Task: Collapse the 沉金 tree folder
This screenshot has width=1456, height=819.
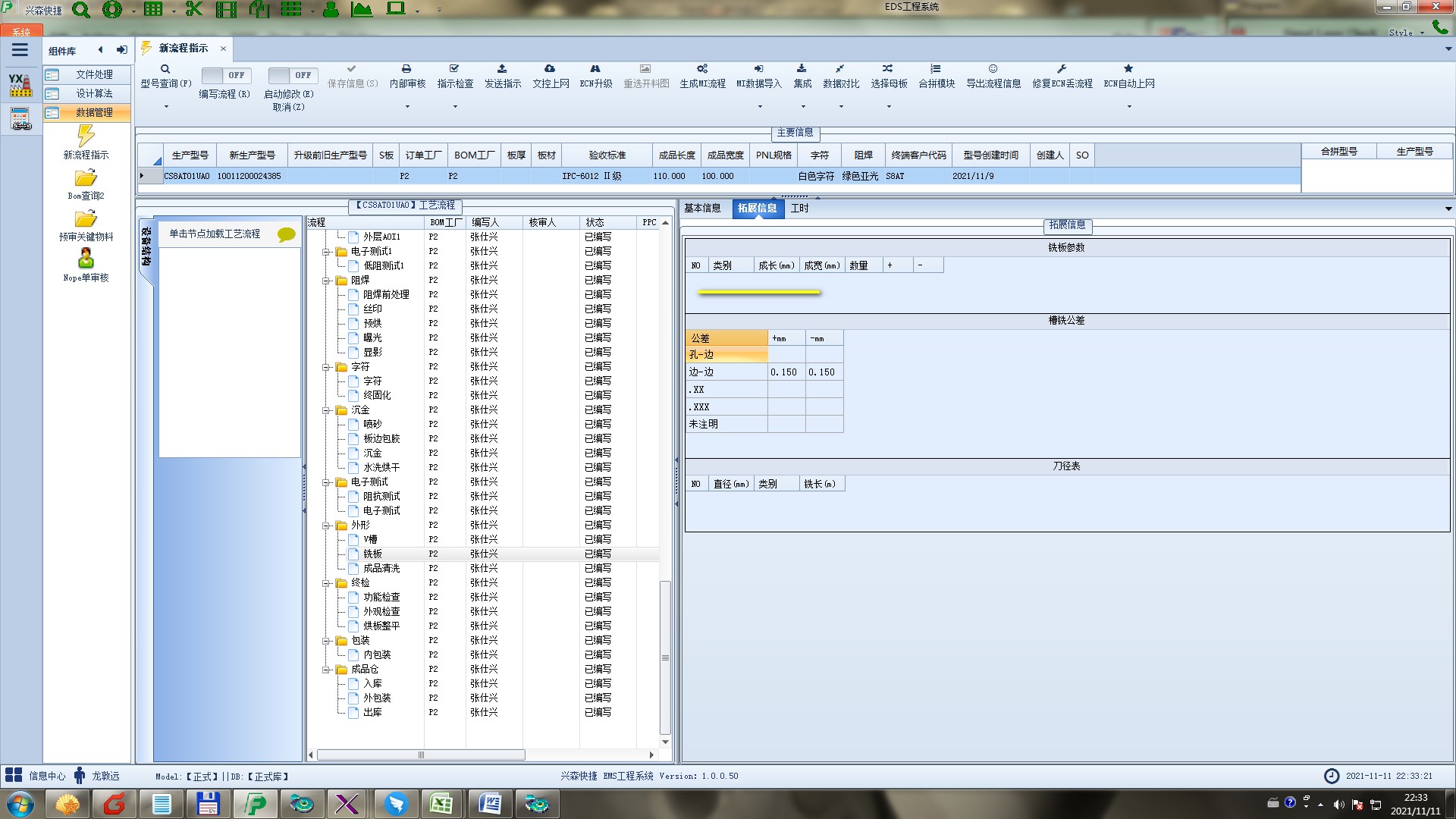Action: pyautogui.click(x=326, y=410)
